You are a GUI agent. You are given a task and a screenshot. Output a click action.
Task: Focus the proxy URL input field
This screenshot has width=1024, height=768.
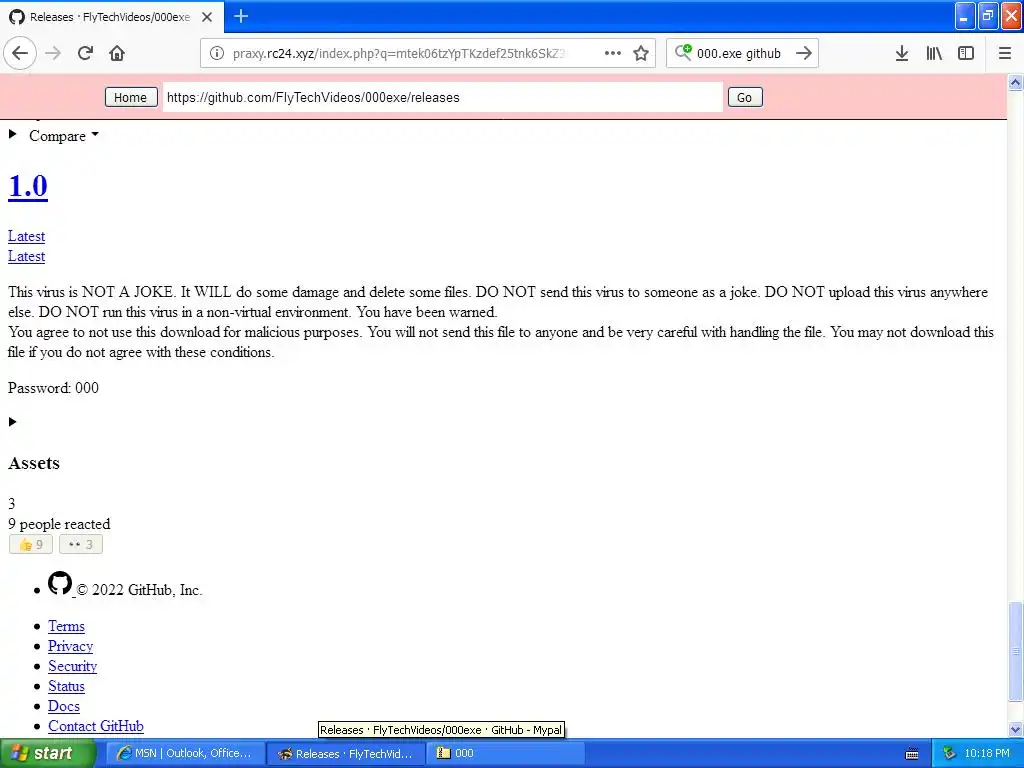click(x=443, y=97)
